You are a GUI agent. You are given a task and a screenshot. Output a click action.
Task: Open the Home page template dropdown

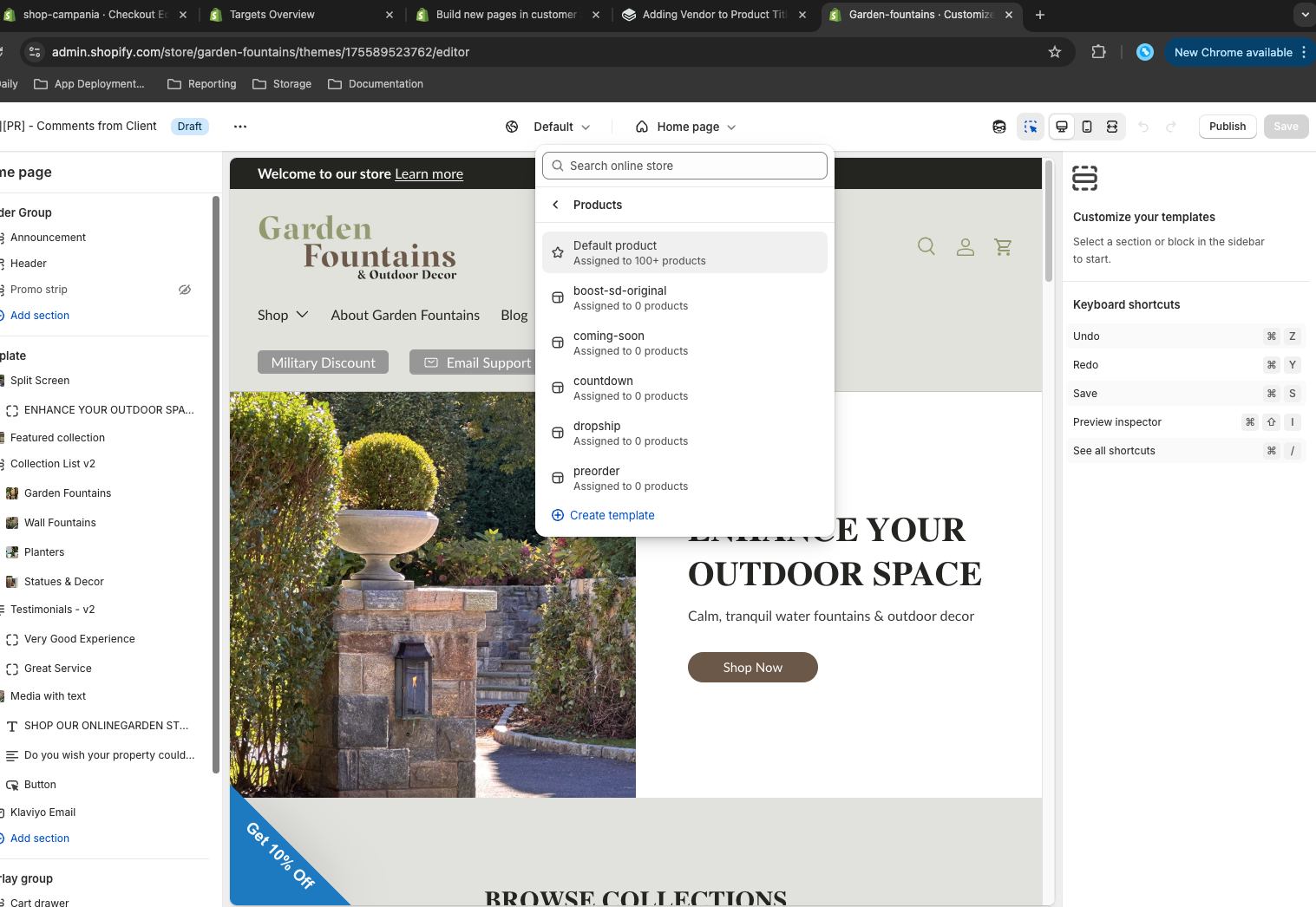686,127
